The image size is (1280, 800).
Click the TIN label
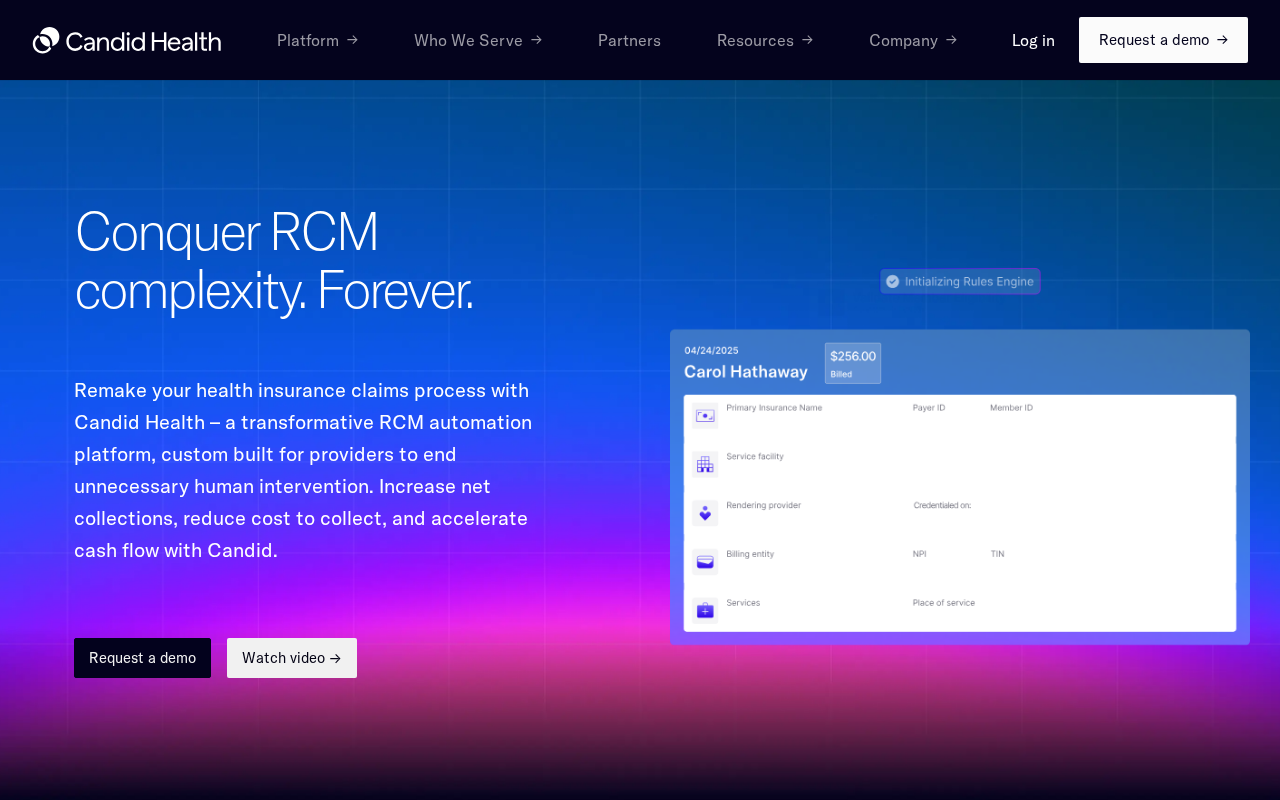point(997,554)
